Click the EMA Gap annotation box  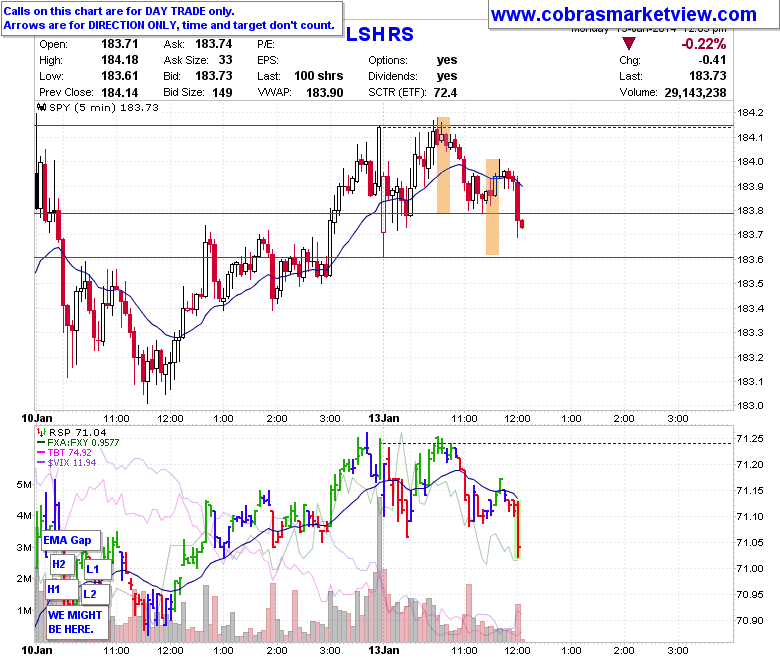pos(71,540)
